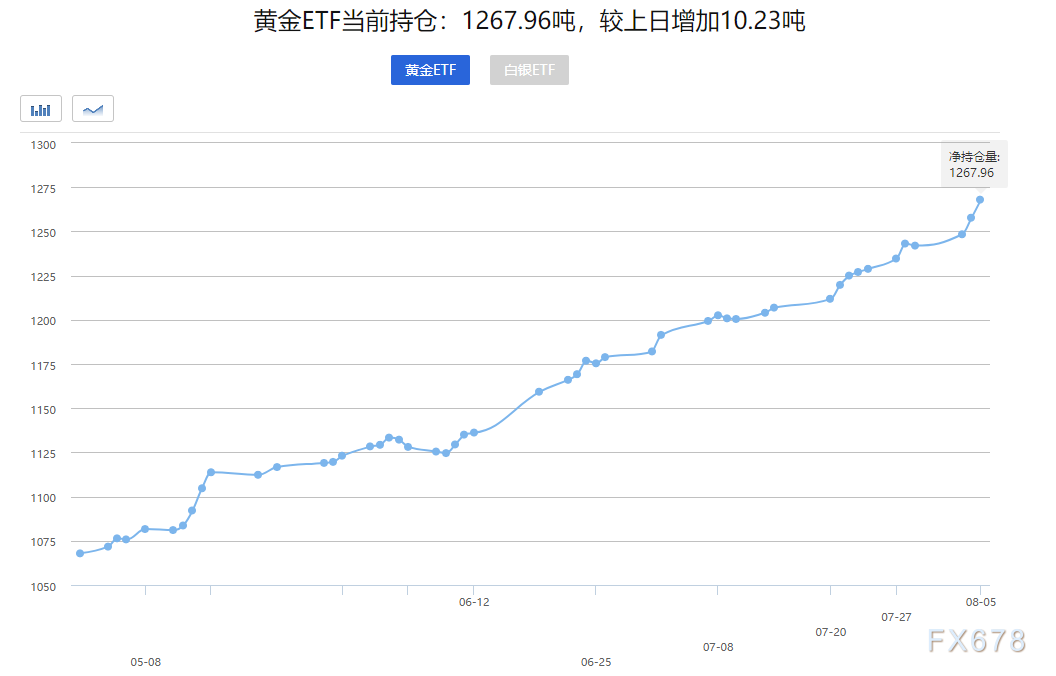Select the 黄金ETF tab
This screenshot has width=1056, height=676.
click(x=430, y=71)
